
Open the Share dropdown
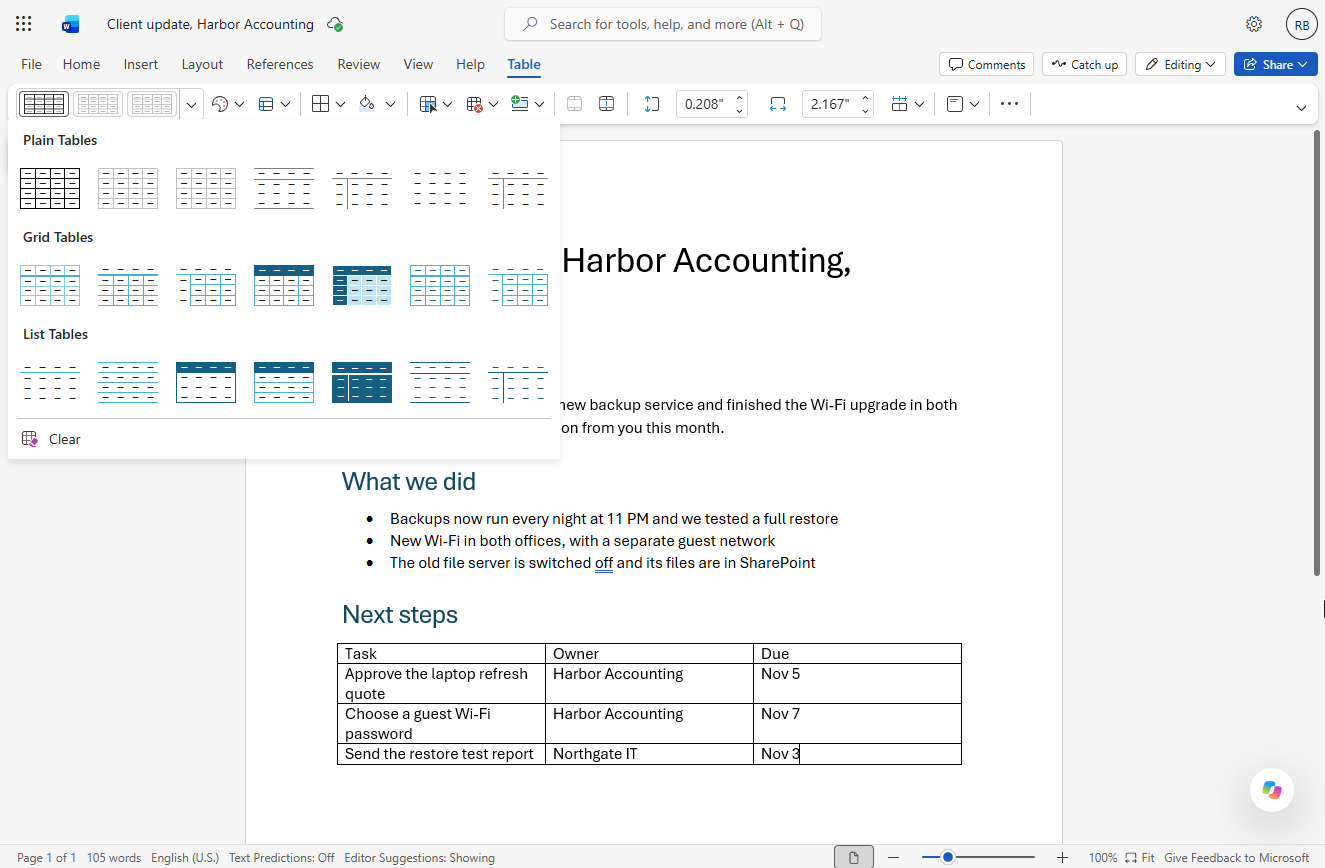click(1275, 64)
